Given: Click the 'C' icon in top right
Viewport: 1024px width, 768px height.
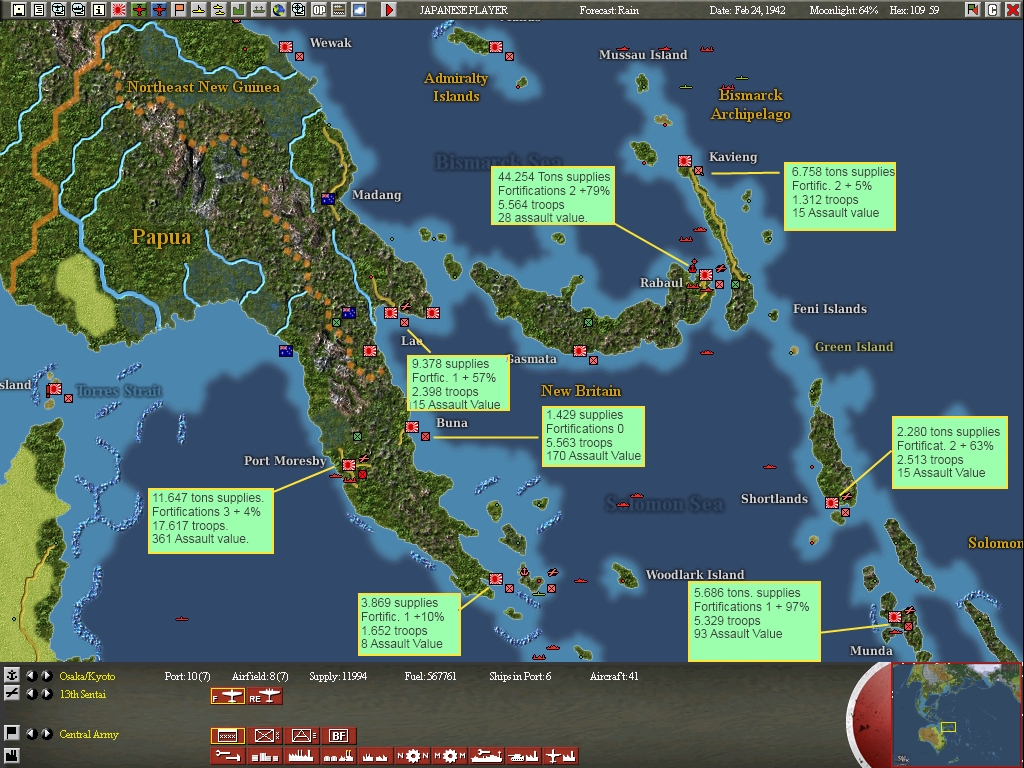Looking at the screenshot, I should [x=993, y=9].
